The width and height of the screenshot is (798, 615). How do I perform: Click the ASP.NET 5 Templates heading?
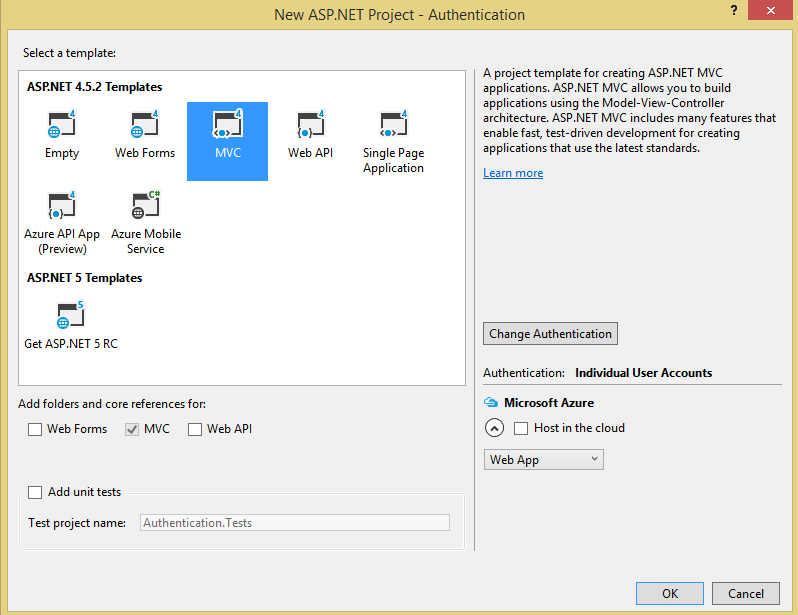(84, 278)
